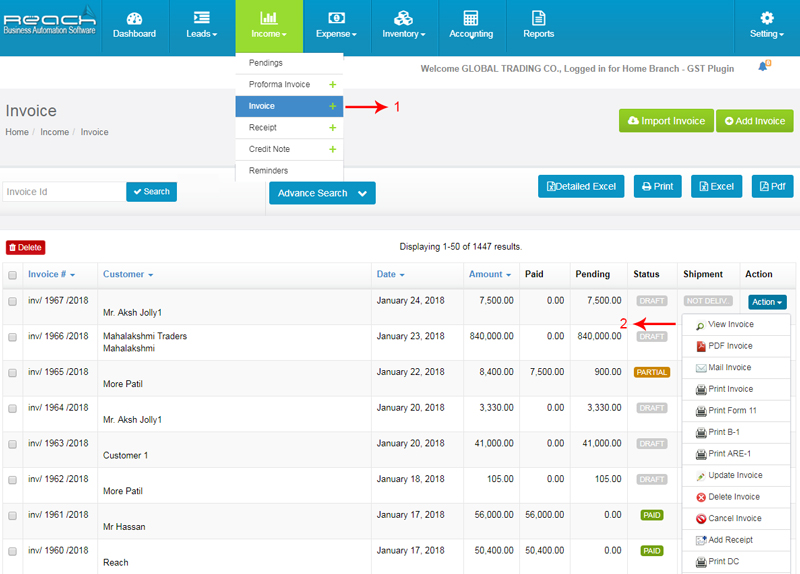This screenshot has height=574, width=800.
Task: Check the box for inv/ 1966 /2018
Action: pyautogui.click(x=12, y=337)
